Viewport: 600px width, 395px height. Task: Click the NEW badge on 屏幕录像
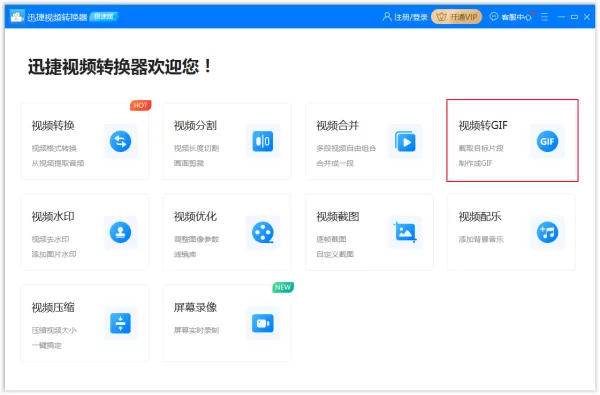[x=283, y=287]
